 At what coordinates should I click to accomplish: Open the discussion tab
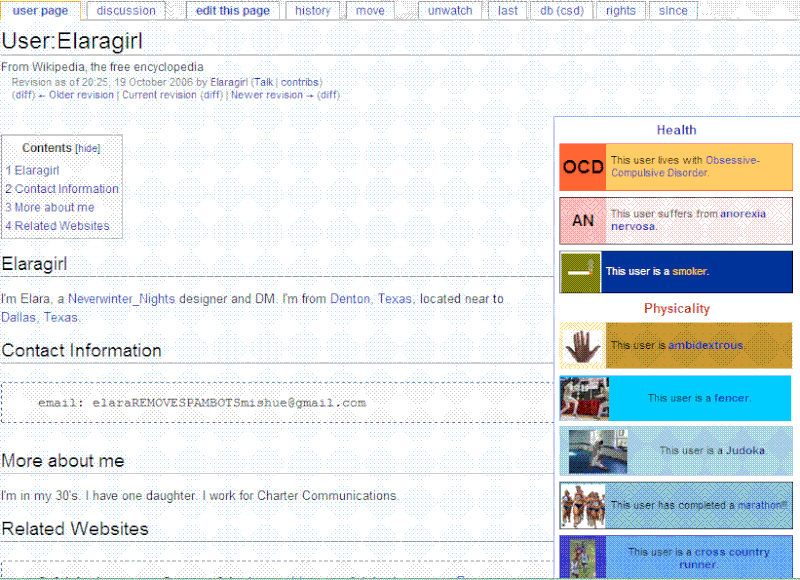tap(126, 11)
